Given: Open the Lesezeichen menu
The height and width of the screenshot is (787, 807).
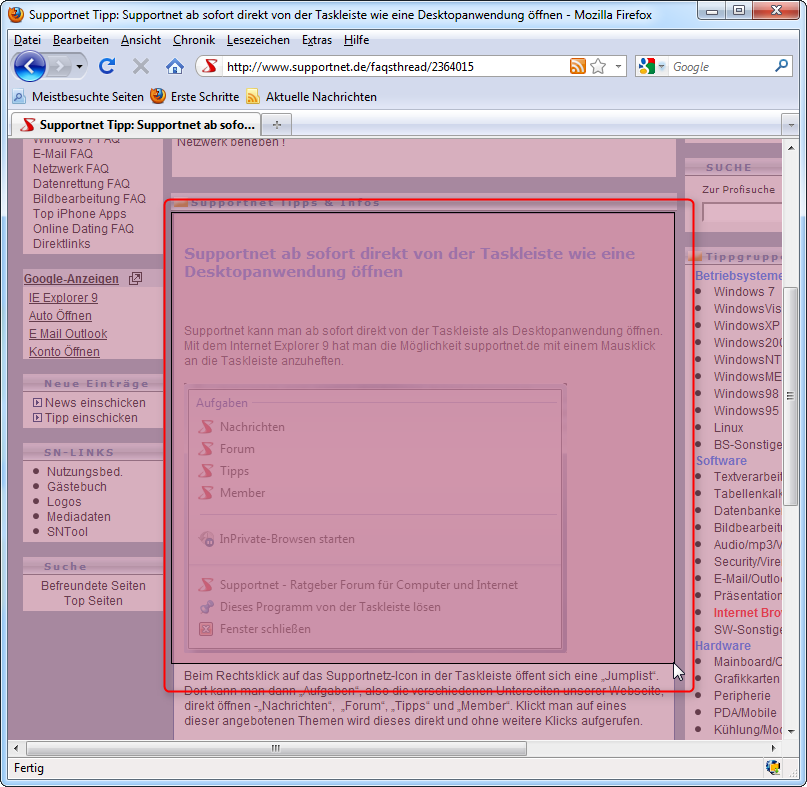Looking at the screenshot, I should [x=258, y=40].
